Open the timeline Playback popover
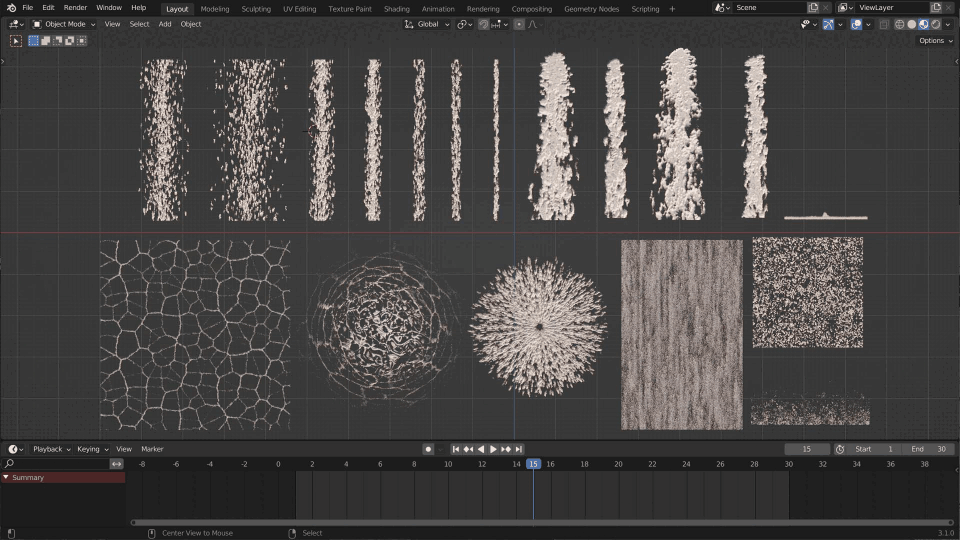 (x=51, y=449)
